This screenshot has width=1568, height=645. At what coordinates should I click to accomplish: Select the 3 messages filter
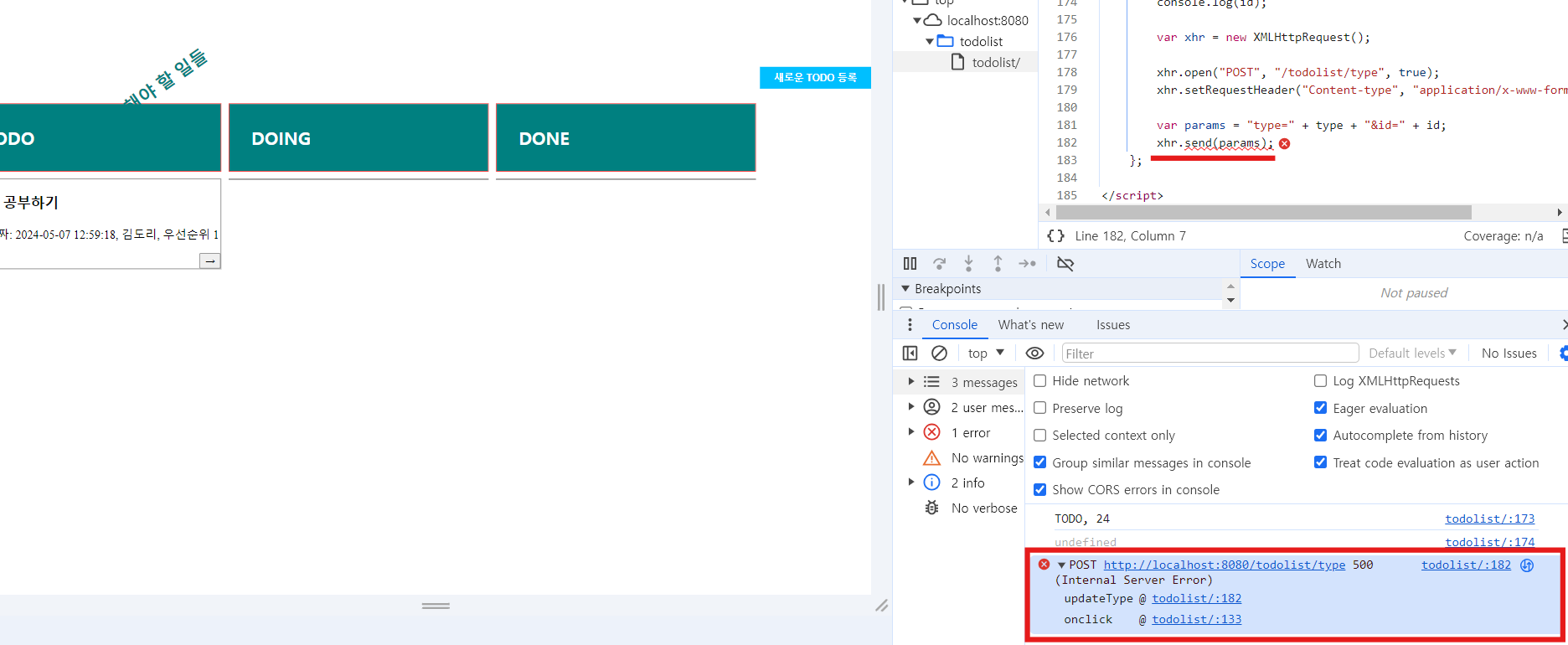coord(970,383)
